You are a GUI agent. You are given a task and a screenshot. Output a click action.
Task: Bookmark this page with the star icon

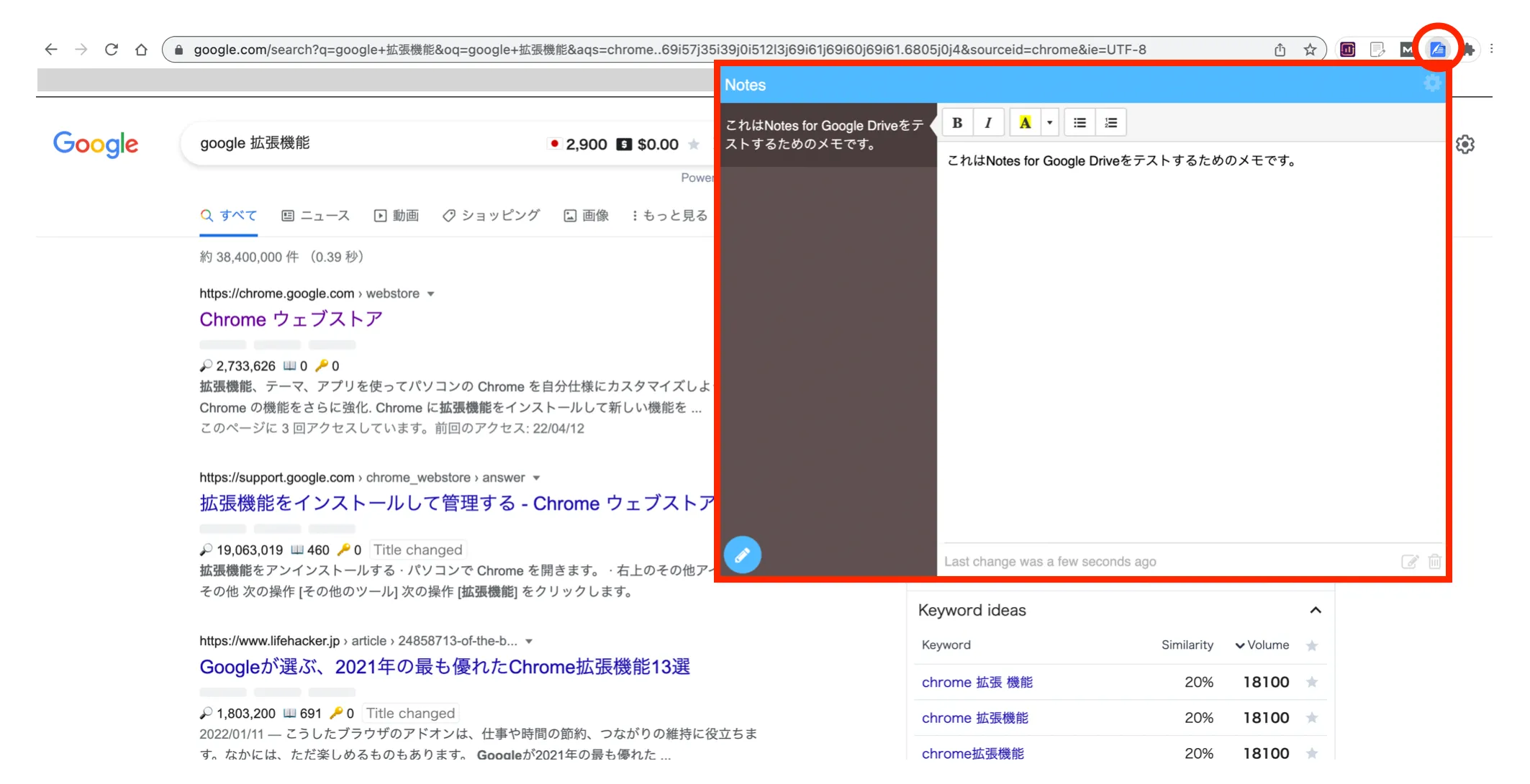[x=1310, y=50]
